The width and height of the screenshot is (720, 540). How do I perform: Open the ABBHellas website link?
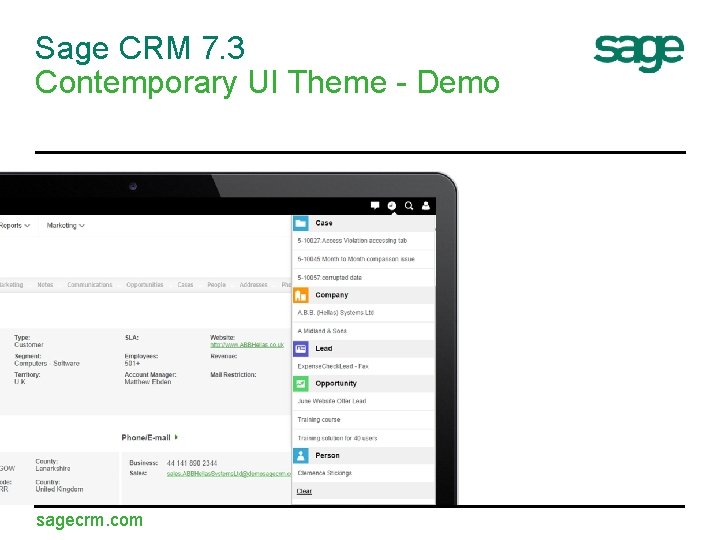click(x=247, y=344)
